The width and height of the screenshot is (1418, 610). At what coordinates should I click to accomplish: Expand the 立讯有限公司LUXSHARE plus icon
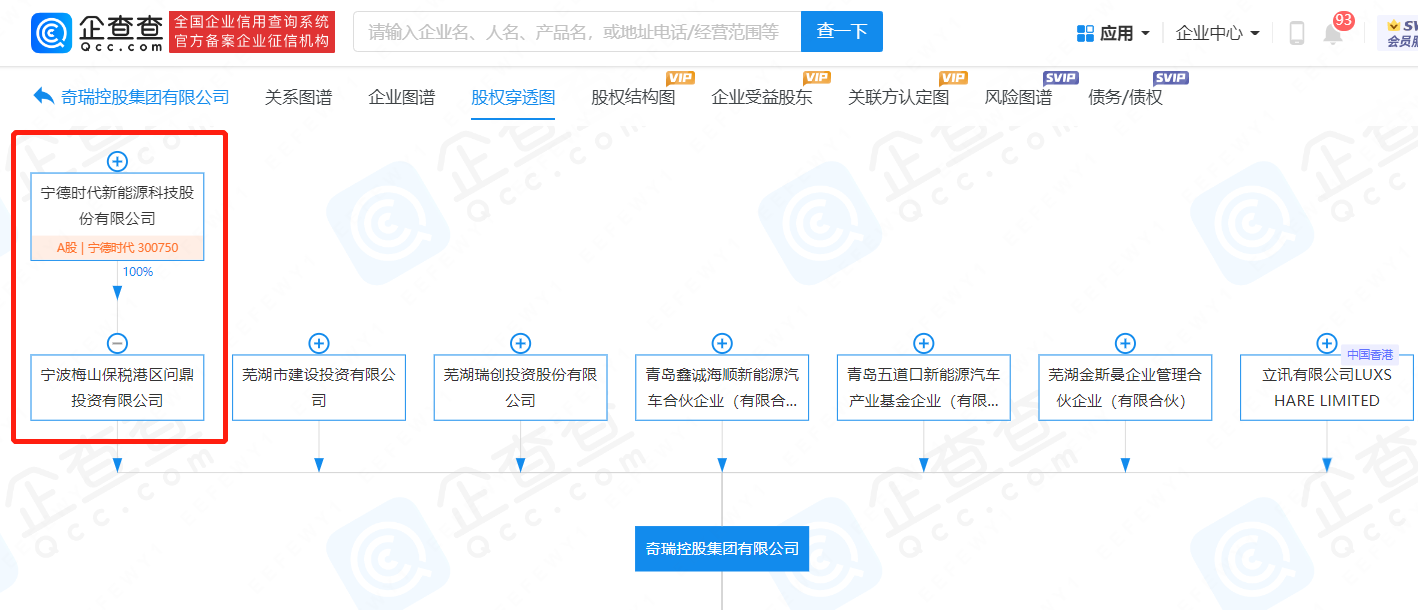pos(1327,343)
